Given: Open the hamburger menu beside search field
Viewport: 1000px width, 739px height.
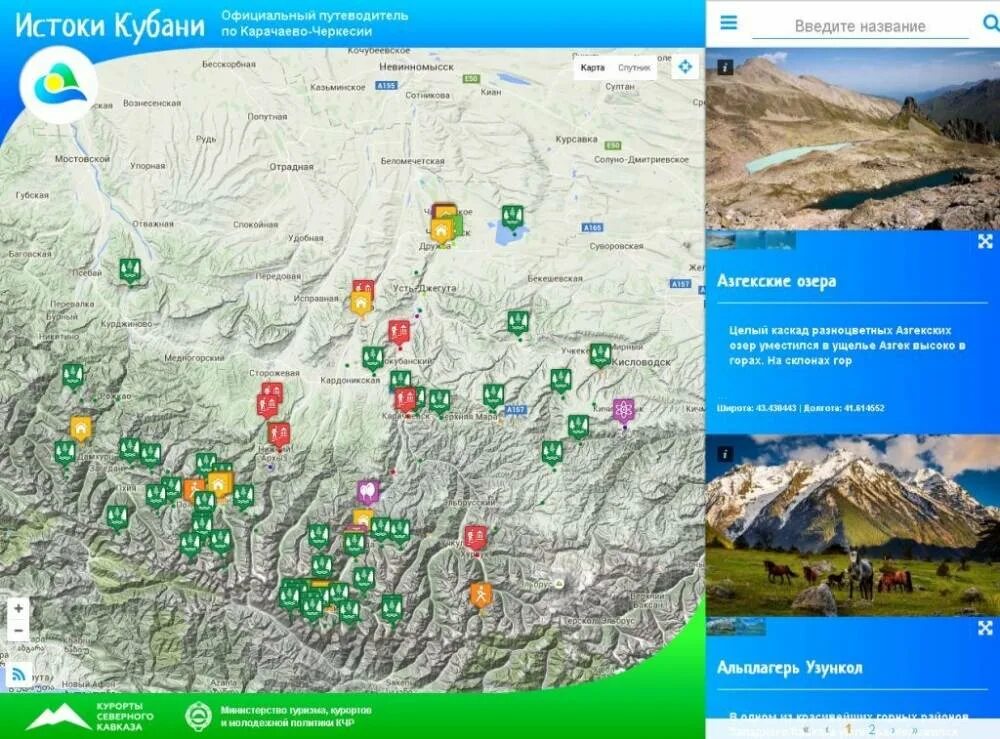Looking at the screenshot, I should (x=728, y=23).
